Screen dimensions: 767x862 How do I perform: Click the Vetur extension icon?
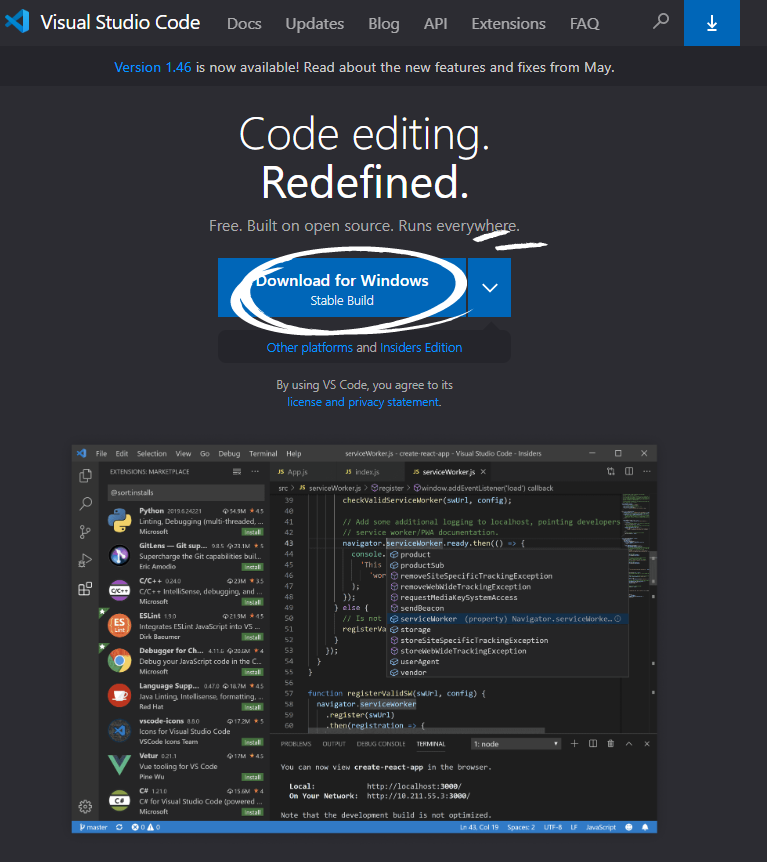pyautogui.click(x=119, y=765)
